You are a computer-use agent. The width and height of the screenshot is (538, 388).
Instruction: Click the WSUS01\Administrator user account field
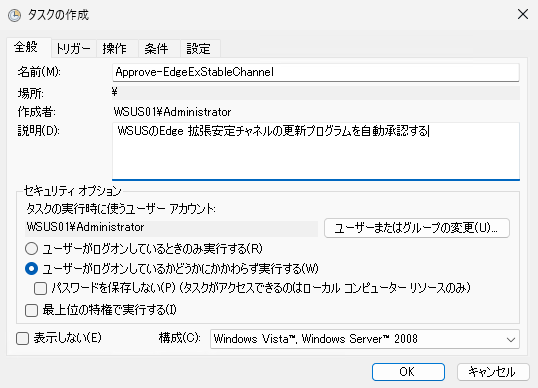pyautogui.click(x=171, y=228)
